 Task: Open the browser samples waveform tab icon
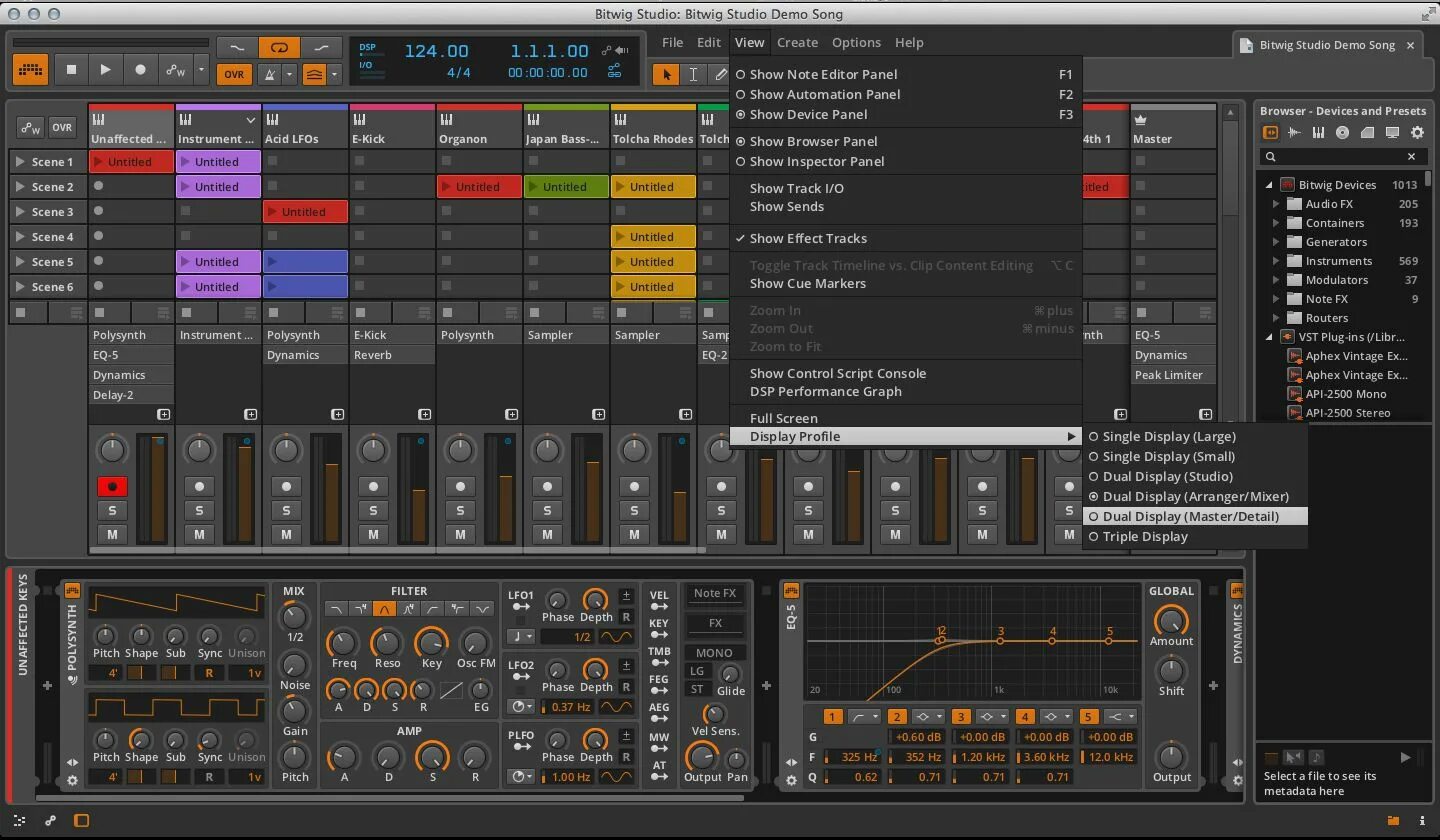pyautogui.click(x=1295, y=132)
